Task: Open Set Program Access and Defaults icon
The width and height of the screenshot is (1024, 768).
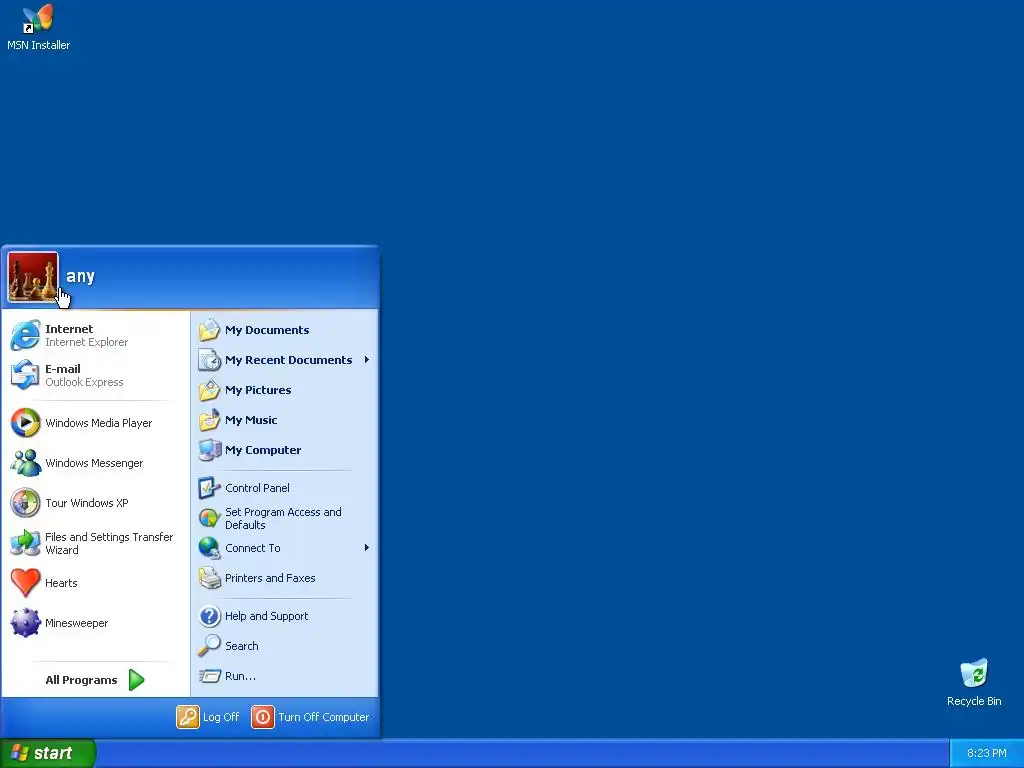Action: point(210,519)
